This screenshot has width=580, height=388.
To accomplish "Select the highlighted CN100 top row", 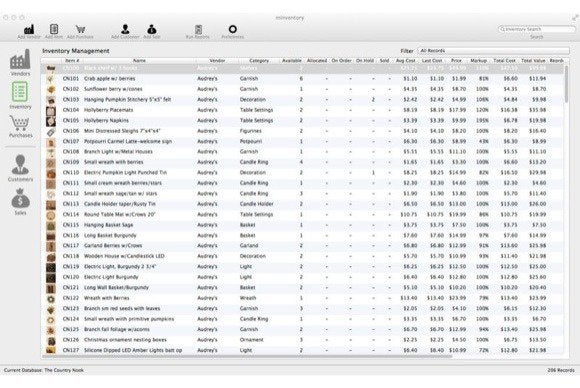I will (302, 68).
